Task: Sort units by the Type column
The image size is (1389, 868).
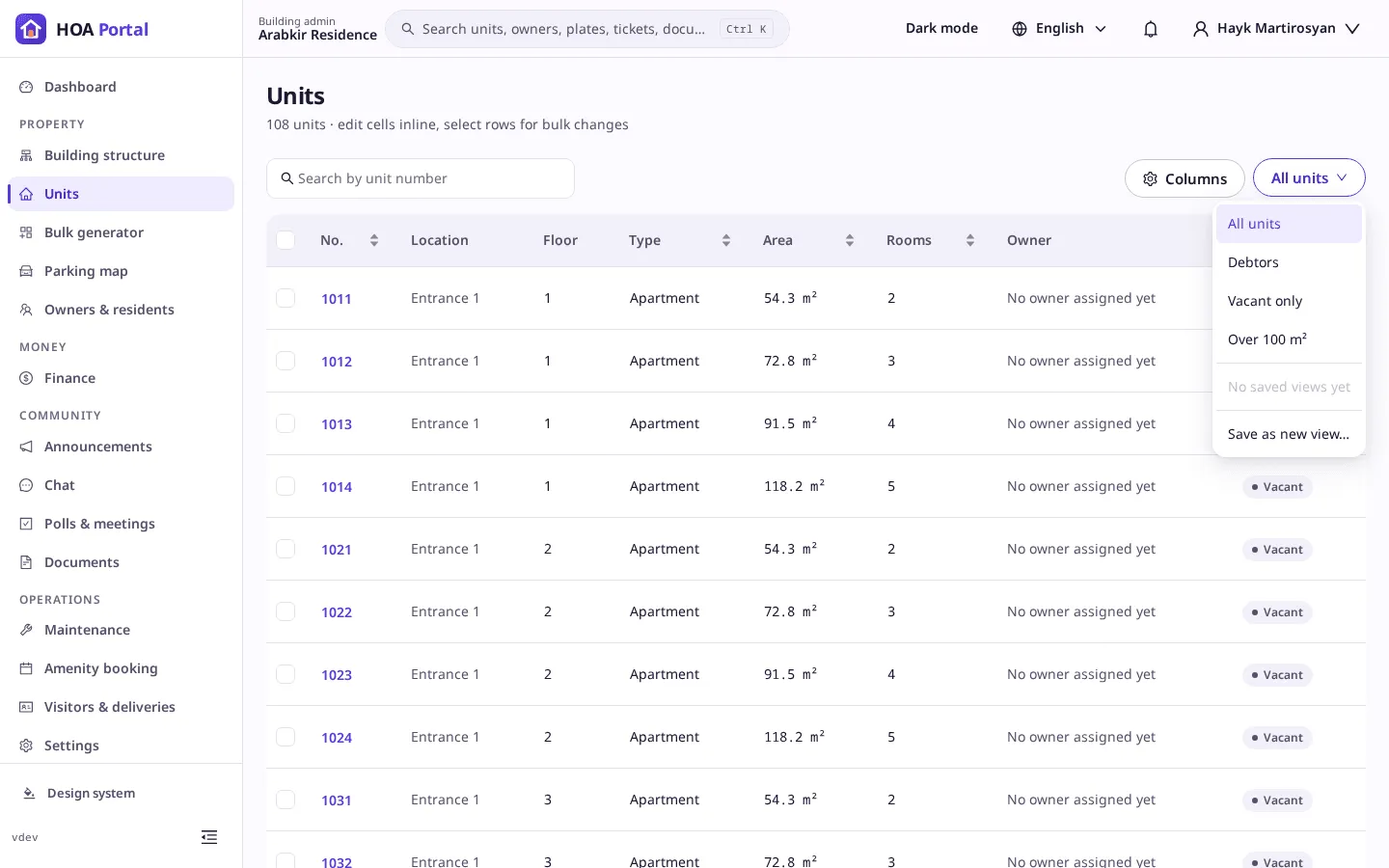Action: 726,240
